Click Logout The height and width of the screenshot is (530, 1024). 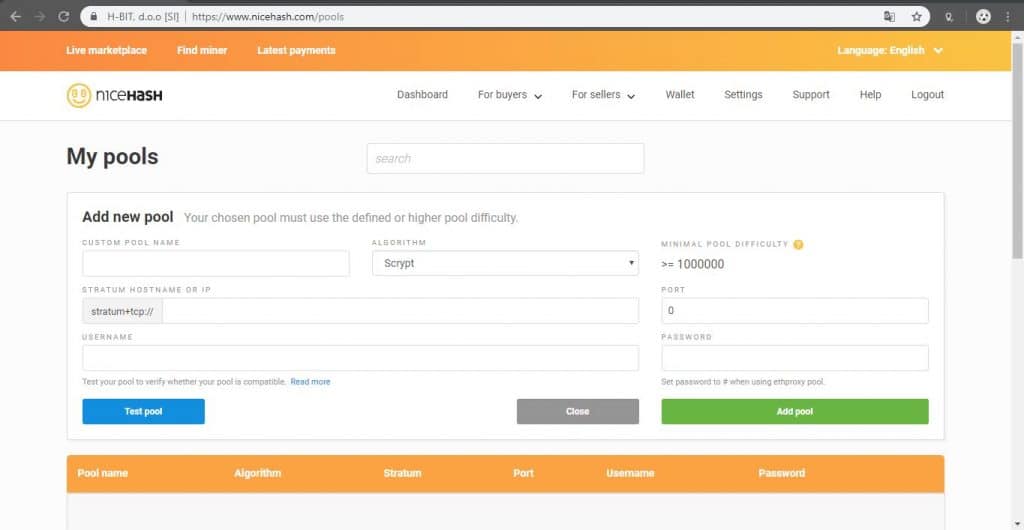(x=927, y=95)
